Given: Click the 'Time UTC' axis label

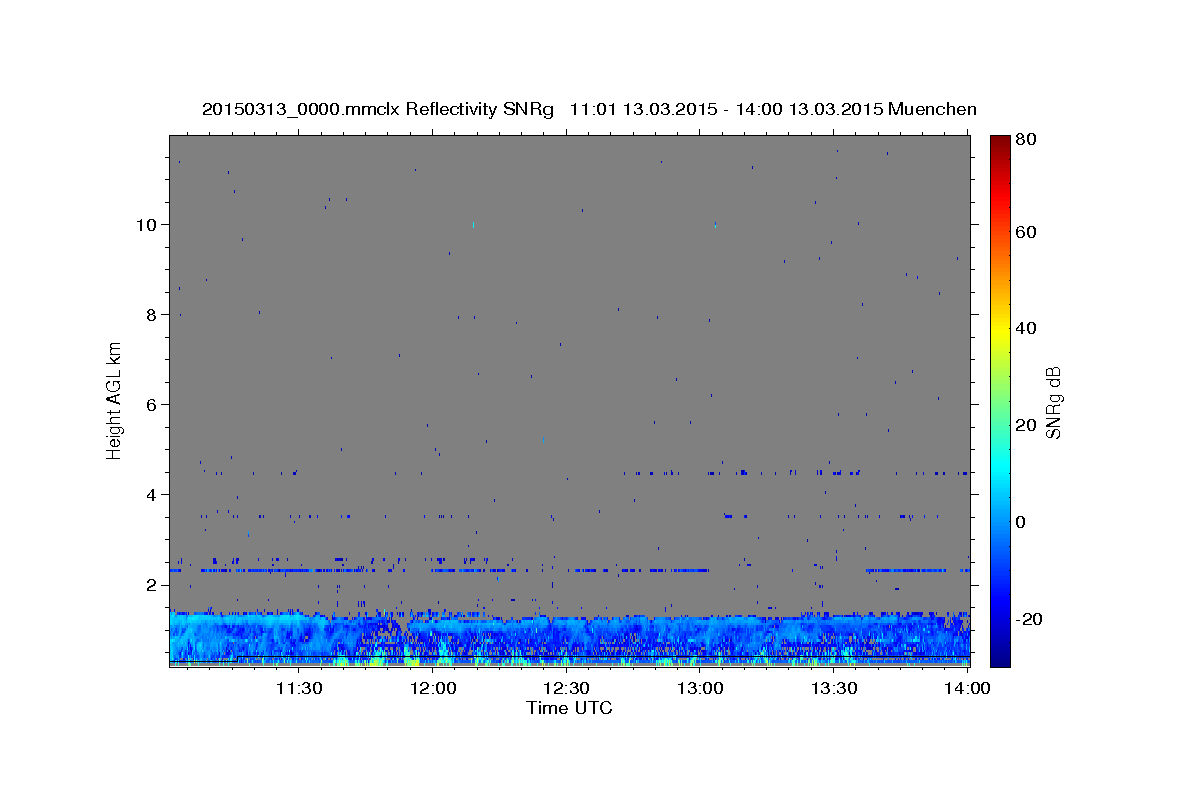Looking at the screenshot, I should (569, 708).
